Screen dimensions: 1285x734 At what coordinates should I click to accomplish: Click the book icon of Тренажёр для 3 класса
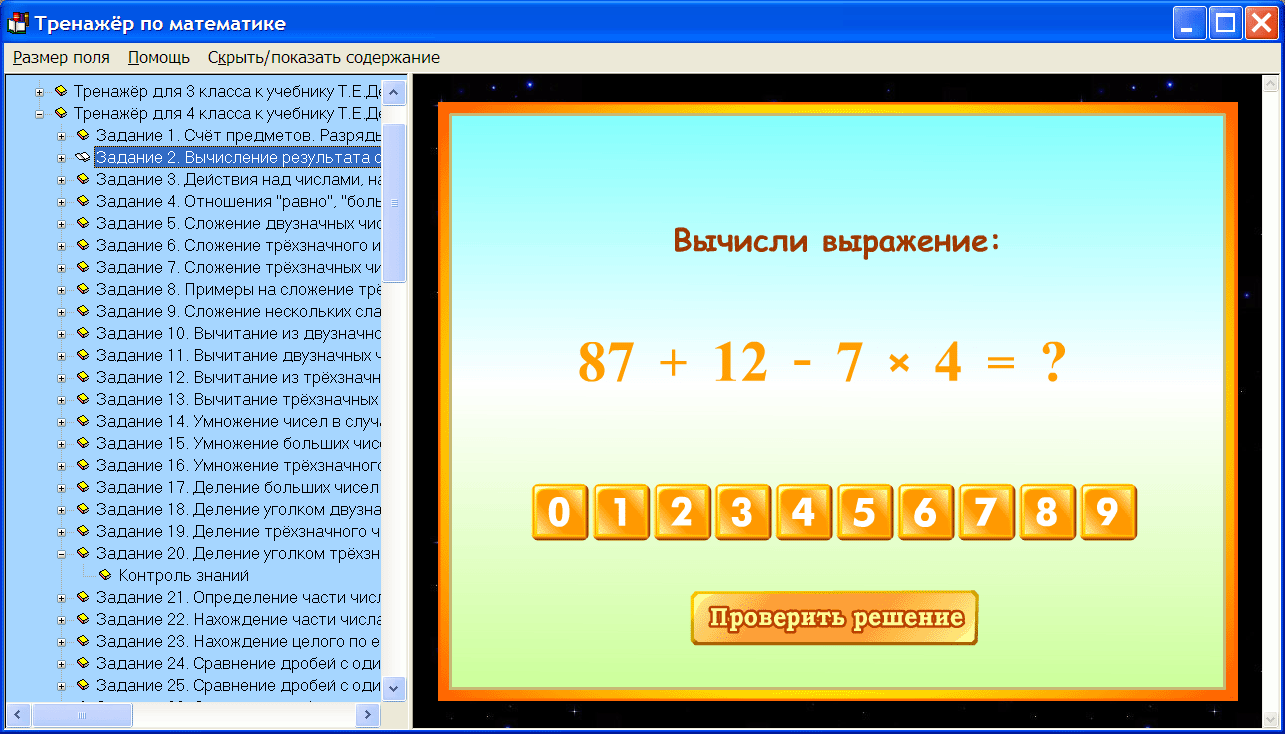click(60, 91)
